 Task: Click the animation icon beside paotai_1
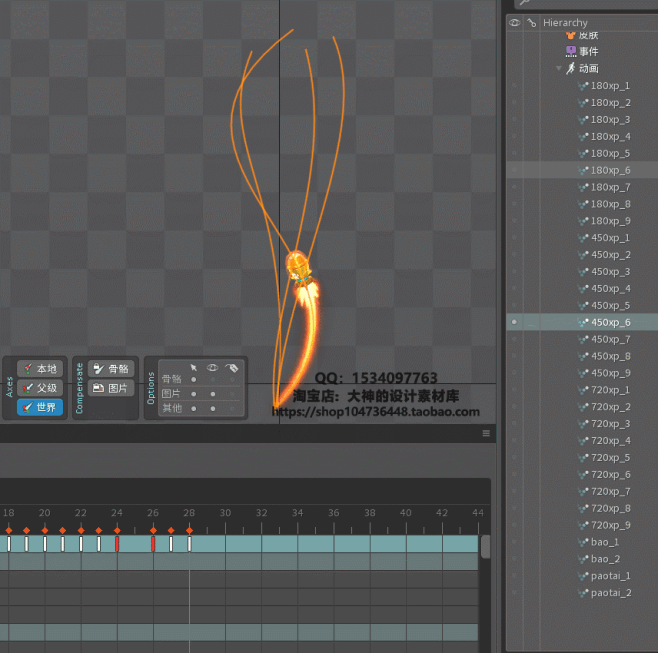[x=583, y=576]
